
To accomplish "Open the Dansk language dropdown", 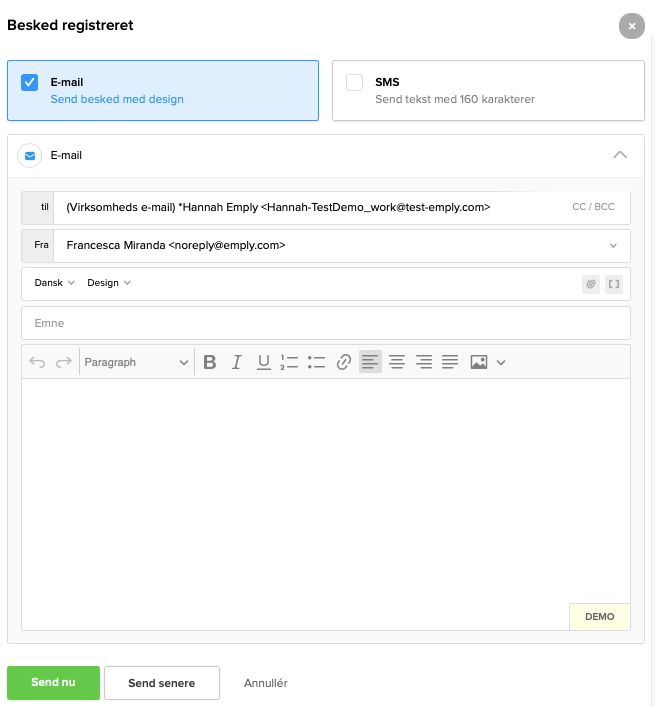I will (55, 283).
